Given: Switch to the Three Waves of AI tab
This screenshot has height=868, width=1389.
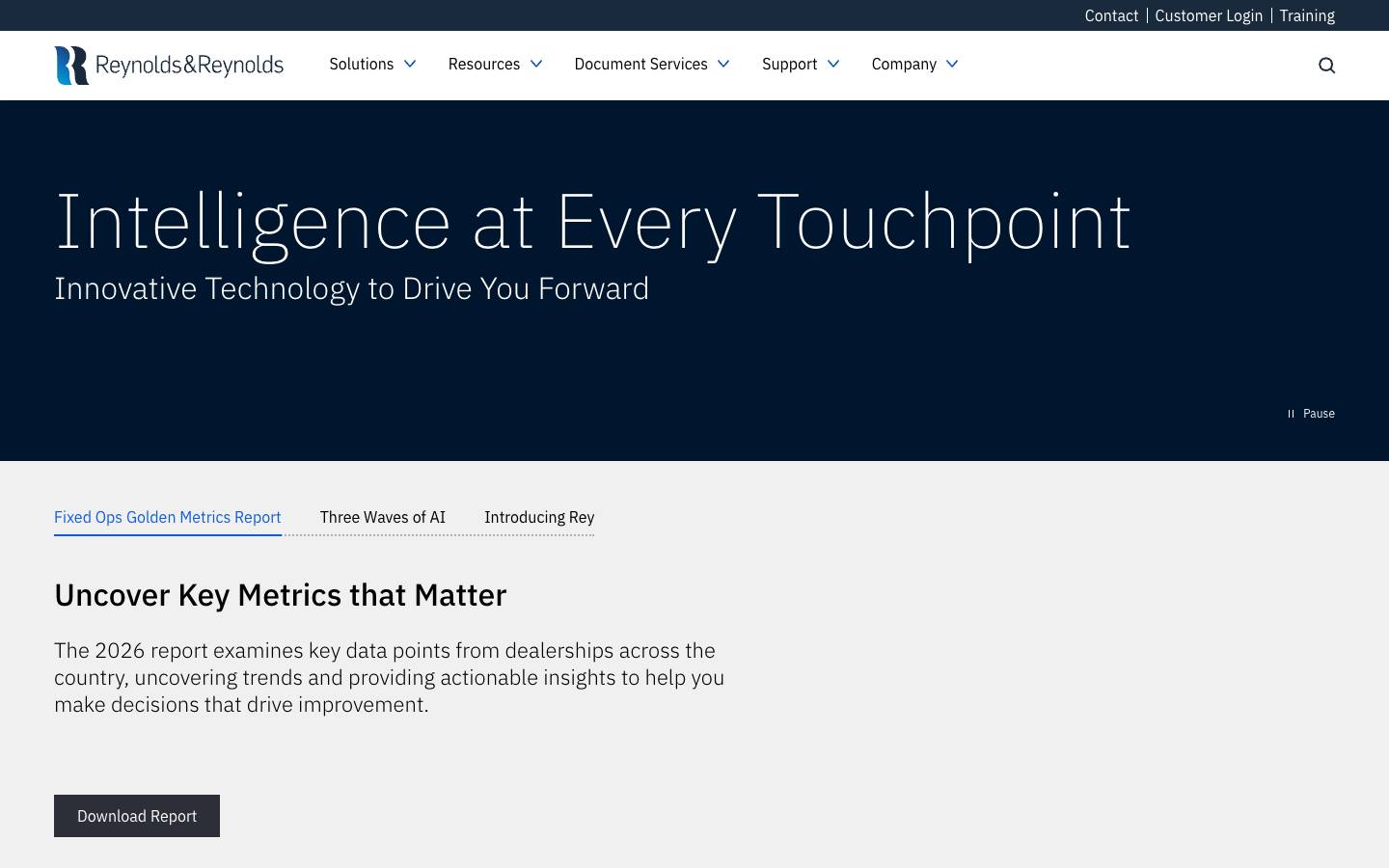Looking at the screenshot, I should (x=383, y=518).
